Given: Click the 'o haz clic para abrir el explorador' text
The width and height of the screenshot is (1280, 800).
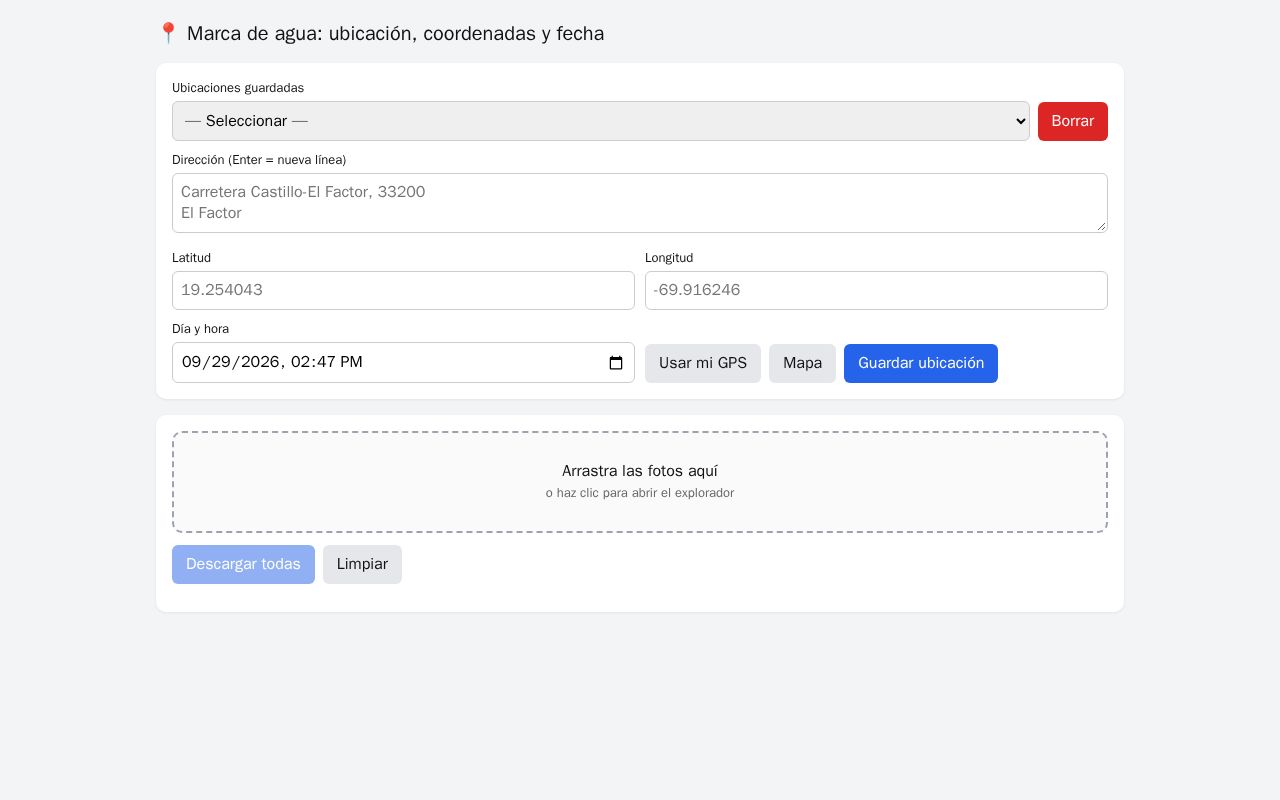Looking at the screenshot, I should (x=640, y=493).
